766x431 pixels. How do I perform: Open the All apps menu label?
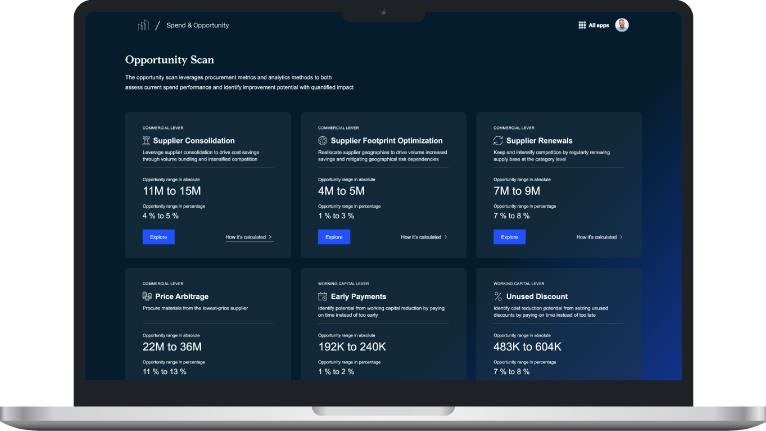598,25
